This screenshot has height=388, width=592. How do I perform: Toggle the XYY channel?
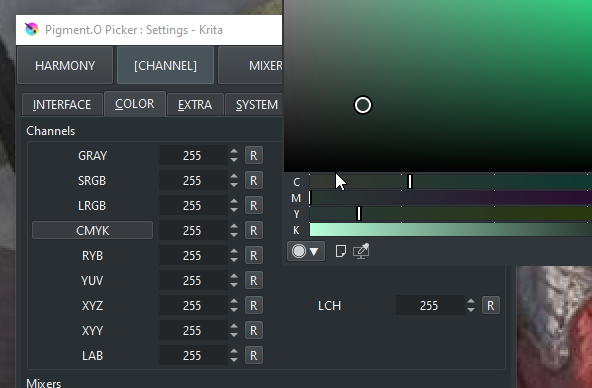pos(92,331)
